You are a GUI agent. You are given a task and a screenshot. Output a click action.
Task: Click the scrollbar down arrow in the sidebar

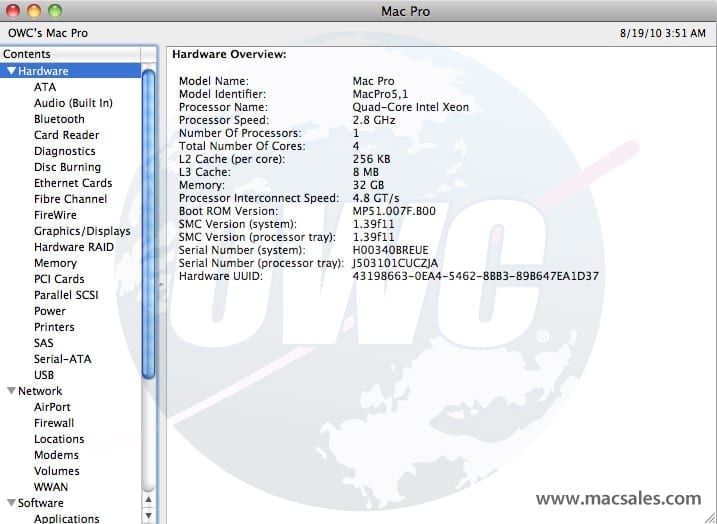[x=149, y=515]
